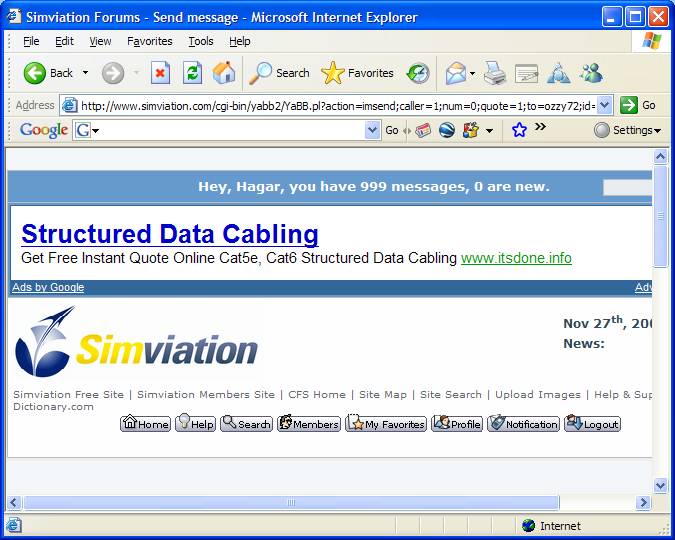Click the forum Notification button
The width and height of the screenshot is (675, 540).
(x=523, y=424)
